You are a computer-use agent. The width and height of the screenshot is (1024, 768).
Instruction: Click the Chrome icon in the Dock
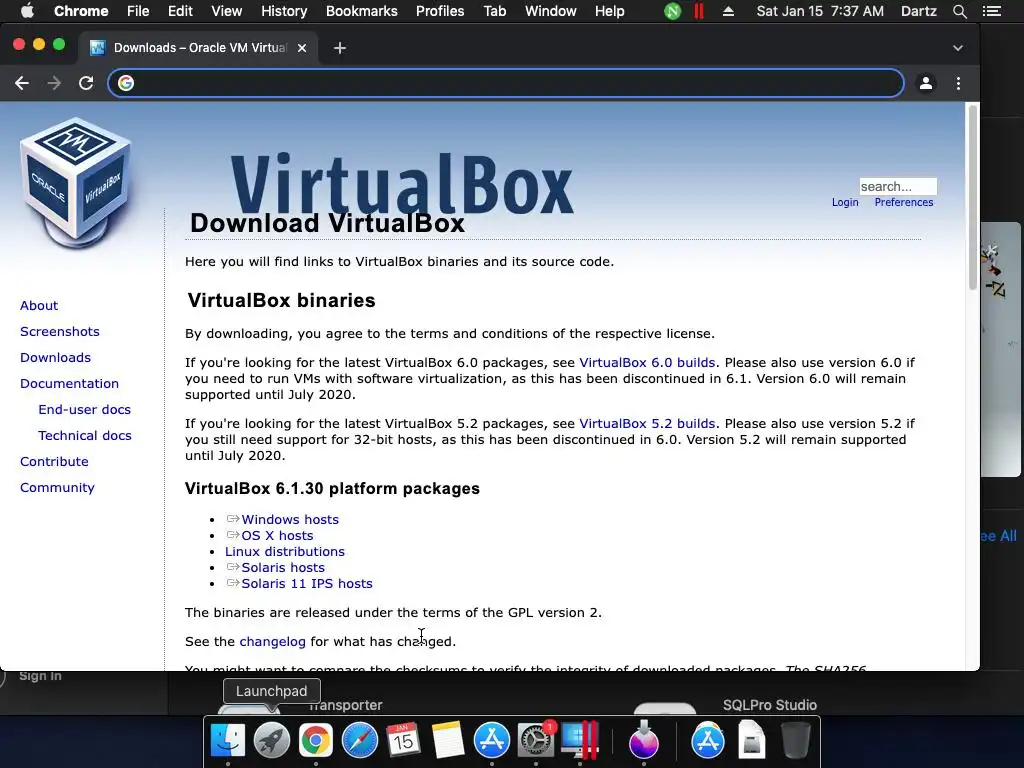[x=315, y=741]
